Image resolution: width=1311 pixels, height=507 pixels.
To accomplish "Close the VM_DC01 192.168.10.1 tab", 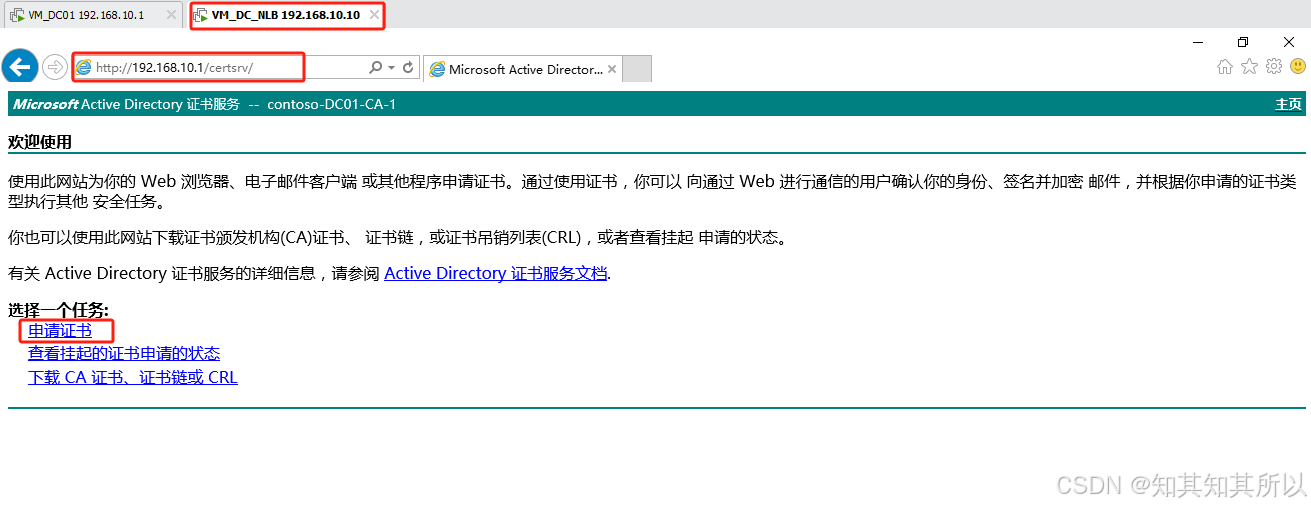I will pos(171,15).
